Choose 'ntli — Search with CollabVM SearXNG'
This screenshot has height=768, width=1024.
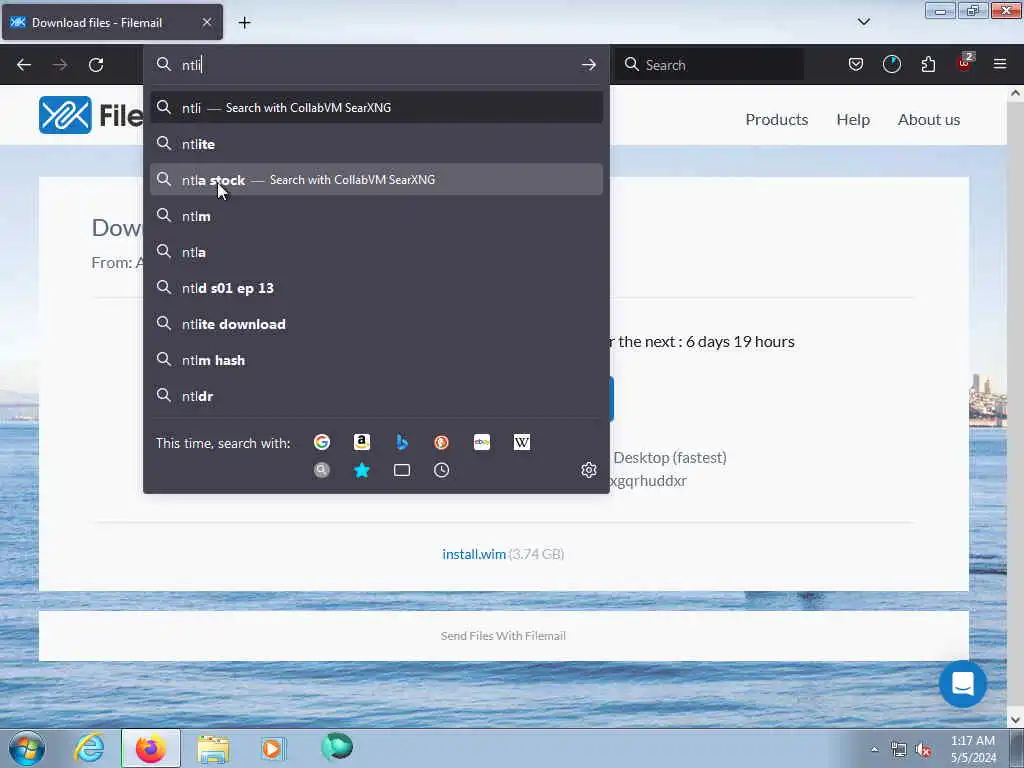376,108
